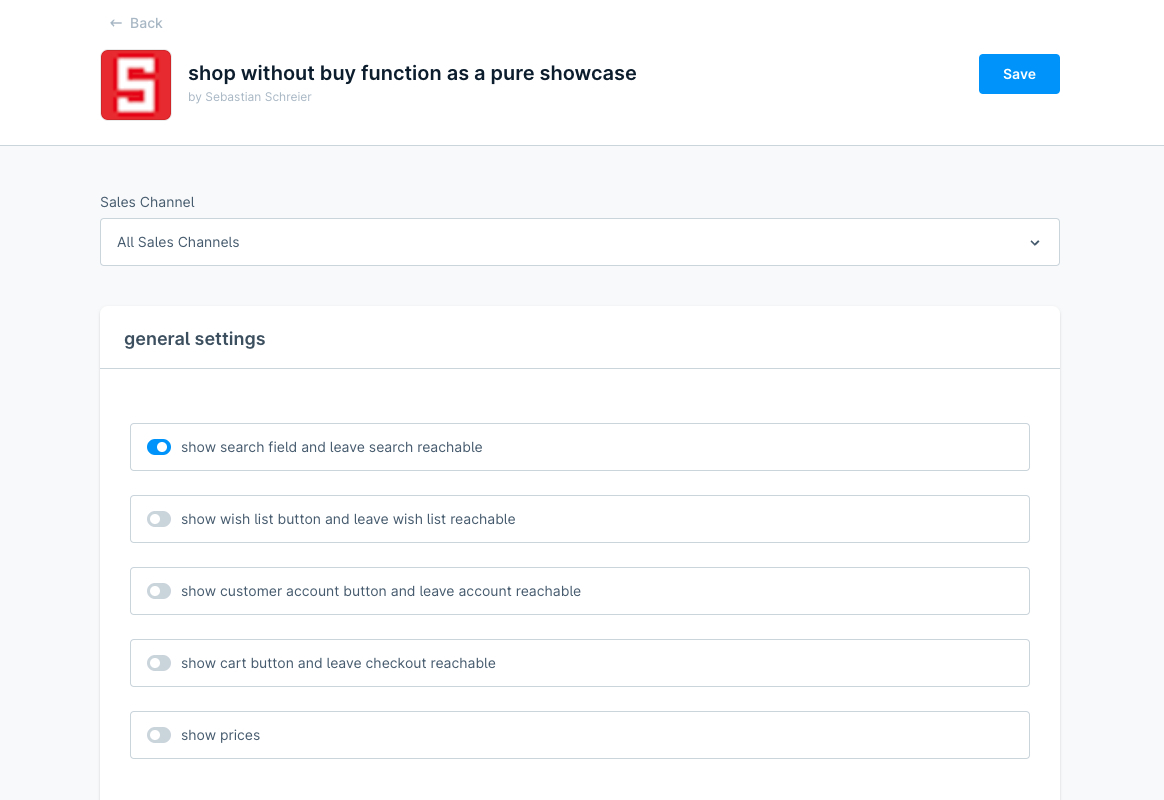The image size is (1164, 800).
Task: Save the plugin configuration
Action: [1018, 74]
